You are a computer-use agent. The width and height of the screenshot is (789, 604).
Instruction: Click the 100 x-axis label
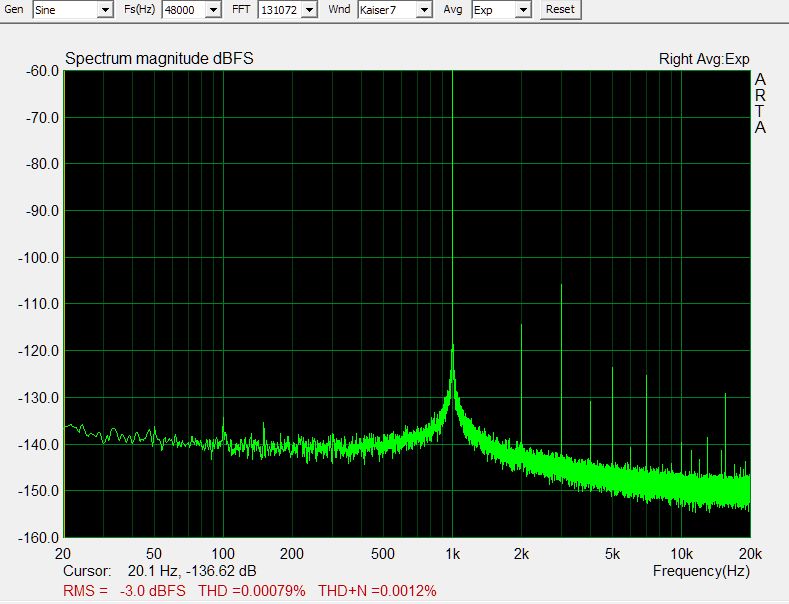(x=223, y=554)
